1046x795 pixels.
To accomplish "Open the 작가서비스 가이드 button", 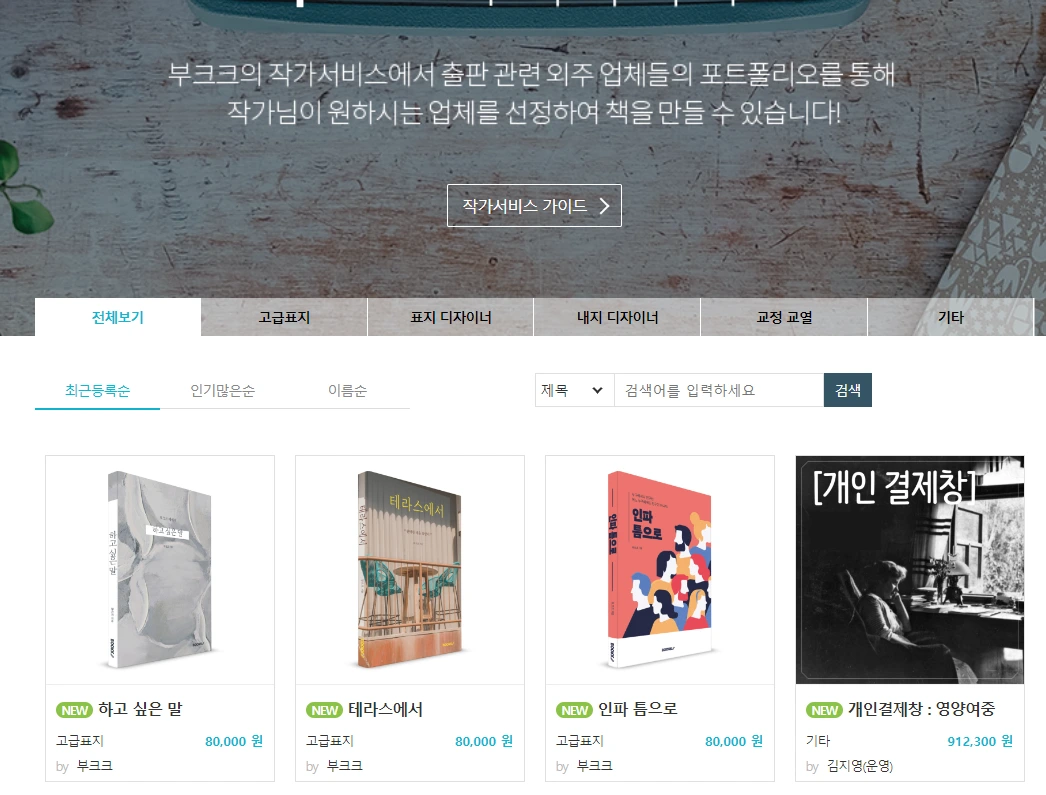I will pos(534,205).
